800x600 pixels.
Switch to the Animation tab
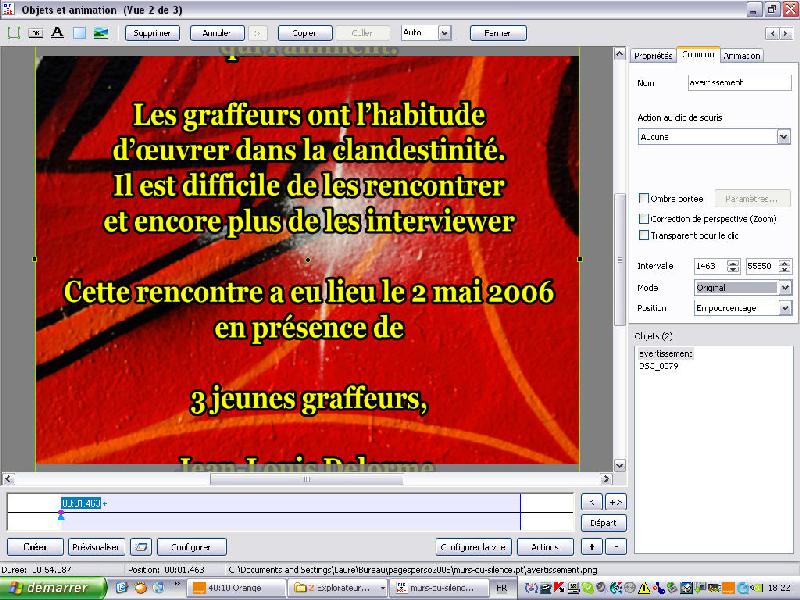point(741,56)
